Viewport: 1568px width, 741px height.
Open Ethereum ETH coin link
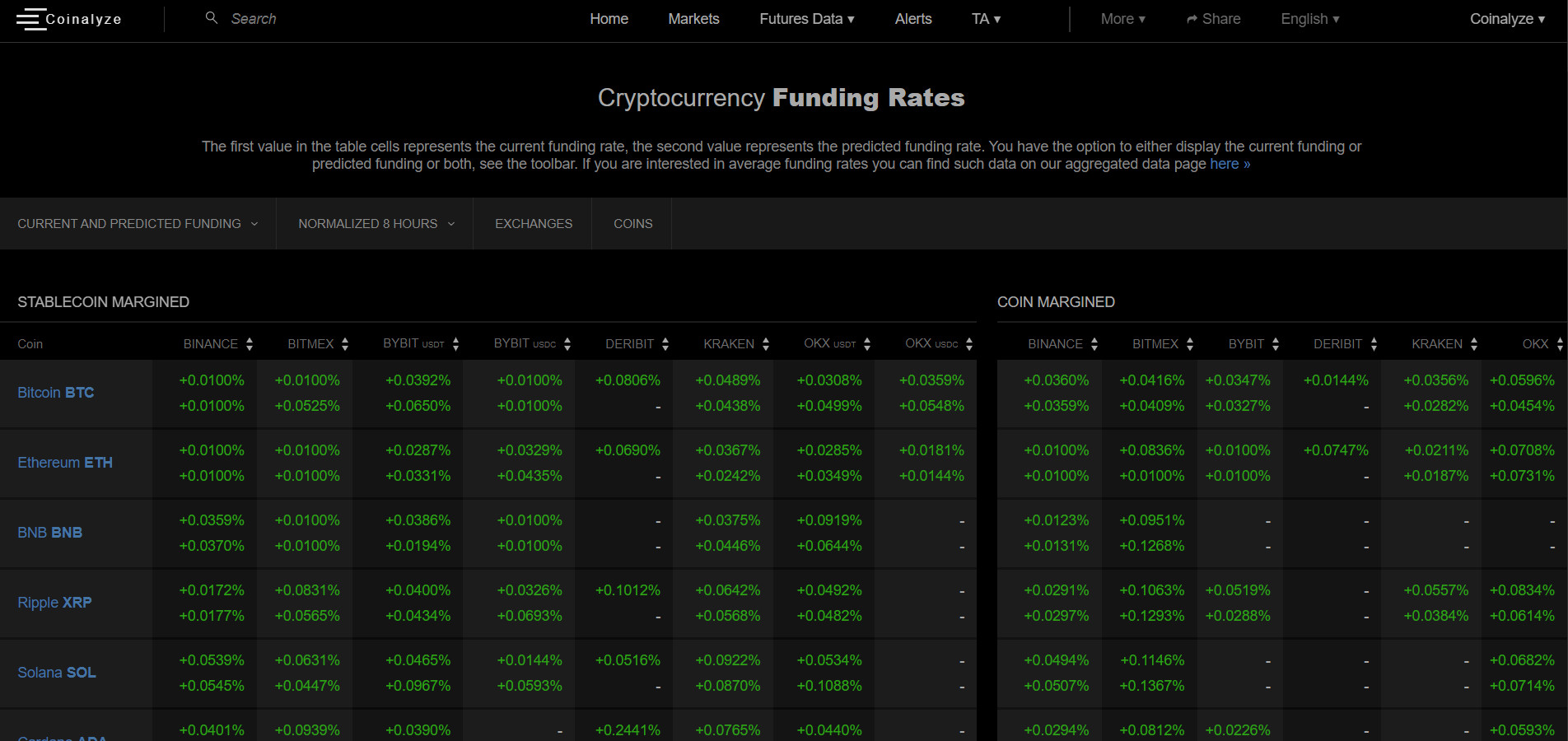point(65,463)
